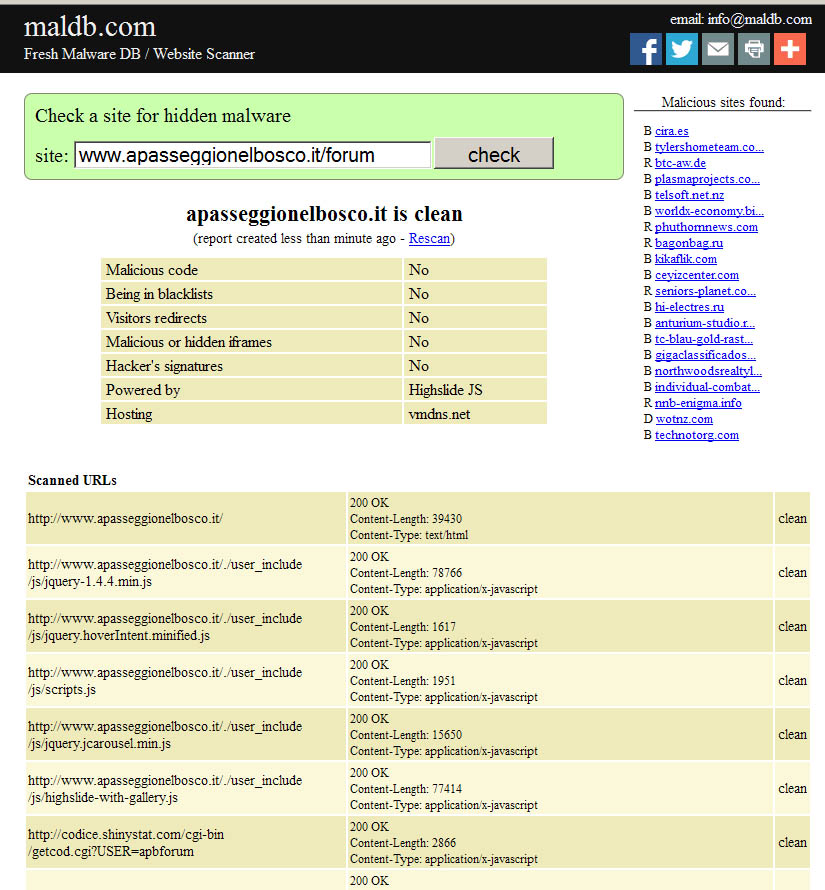This screenshot has width=825, height=890.
Task: Open nnb-enigma.info link
Action: (698, 403)
